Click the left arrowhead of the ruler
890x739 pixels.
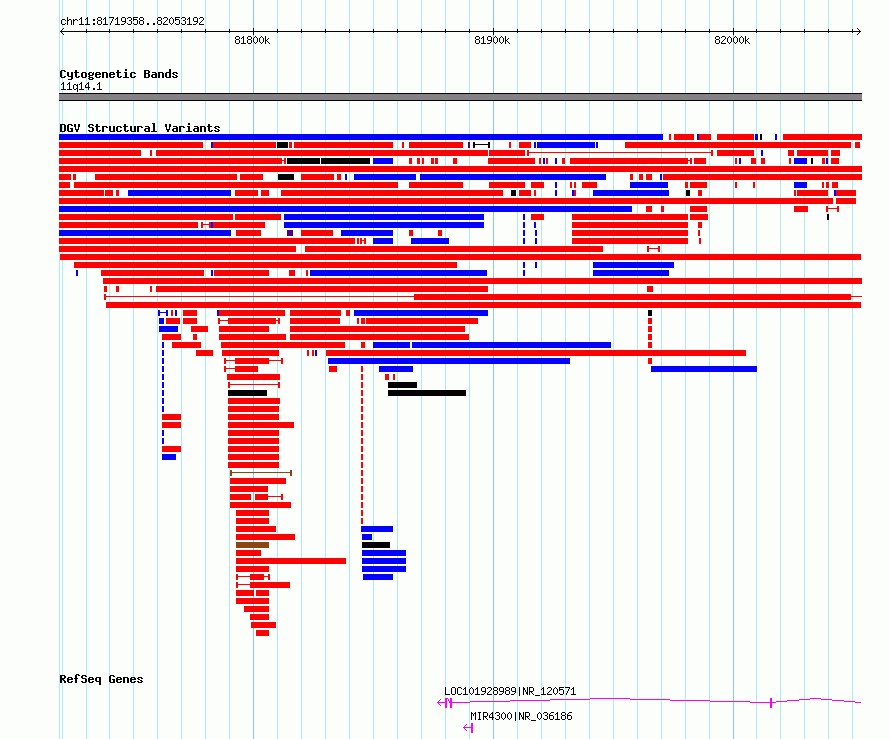tap(62, 31)
